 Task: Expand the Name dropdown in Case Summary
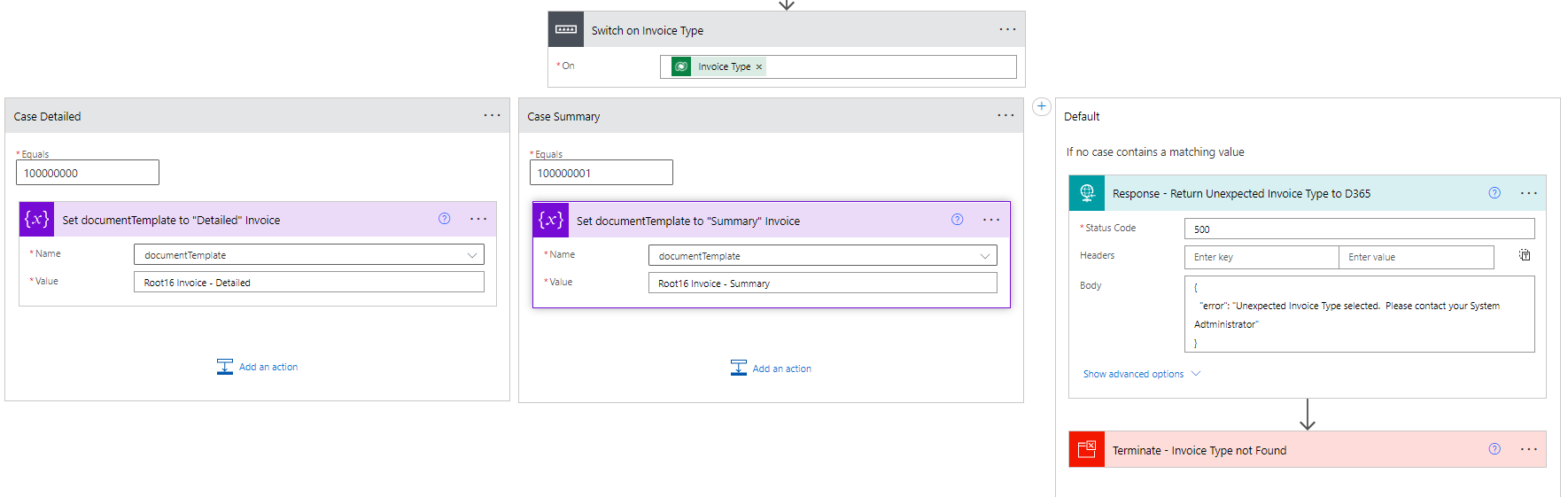pos(984,256)
